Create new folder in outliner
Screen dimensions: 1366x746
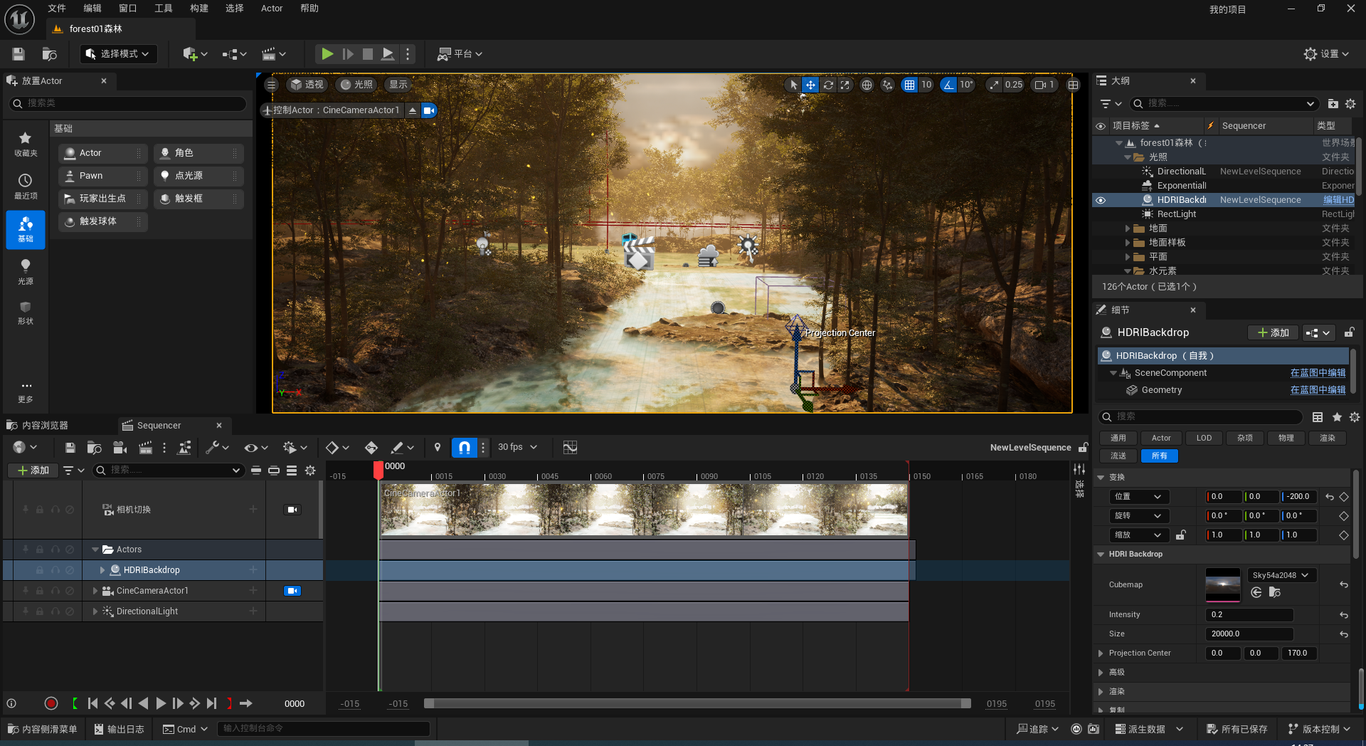[x=1333, y=104]
